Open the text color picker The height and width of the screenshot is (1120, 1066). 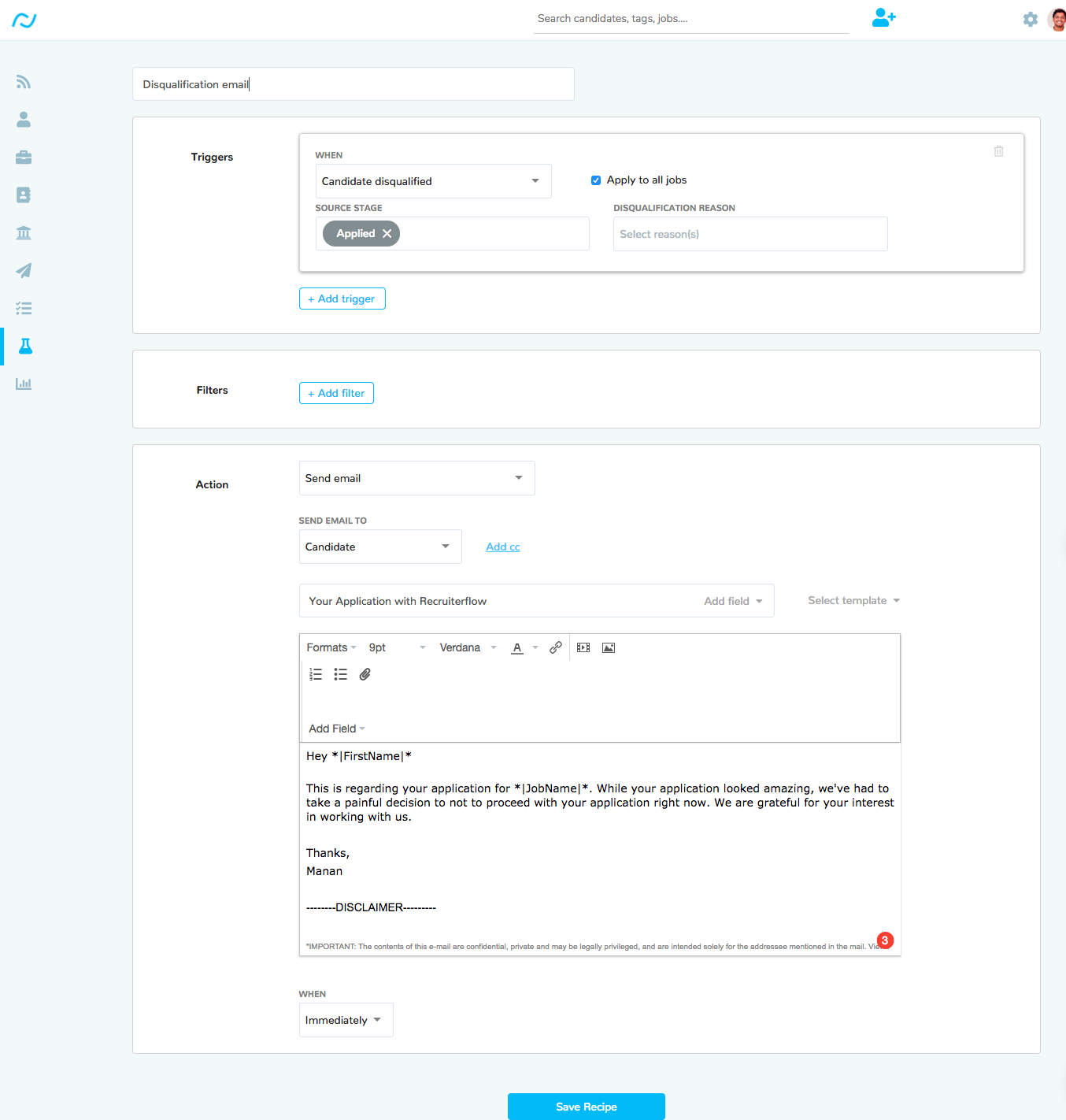click(x=517, y=647)
